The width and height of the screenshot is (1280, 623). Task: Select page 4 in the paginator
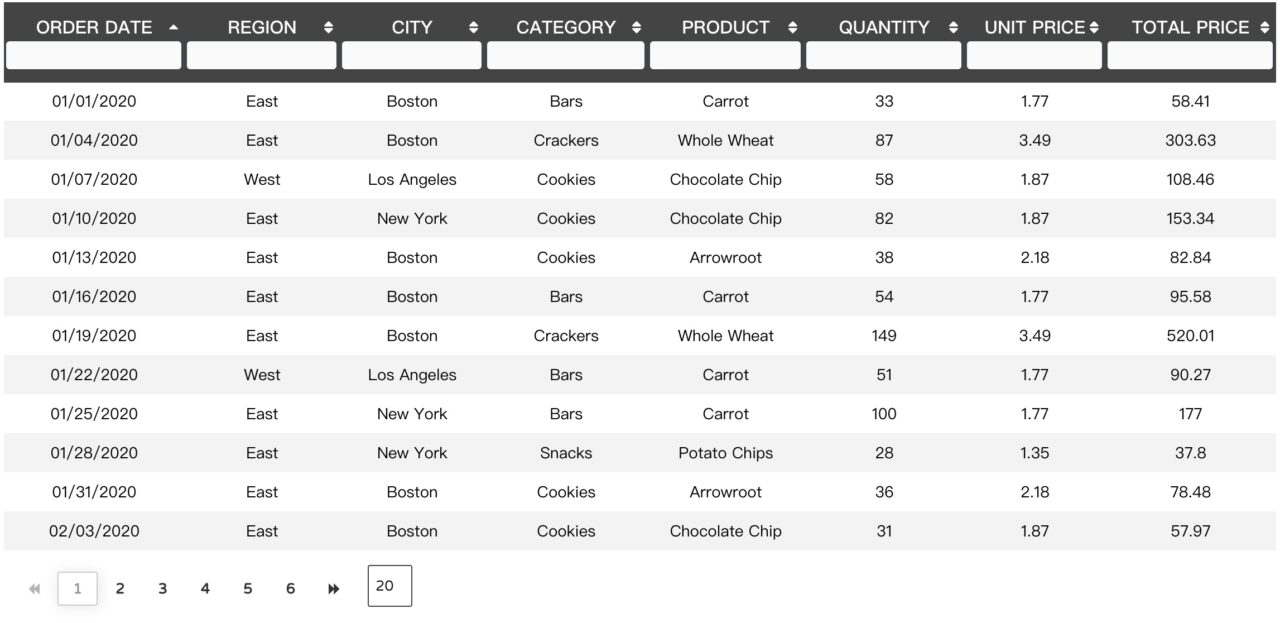click(205, 588)
